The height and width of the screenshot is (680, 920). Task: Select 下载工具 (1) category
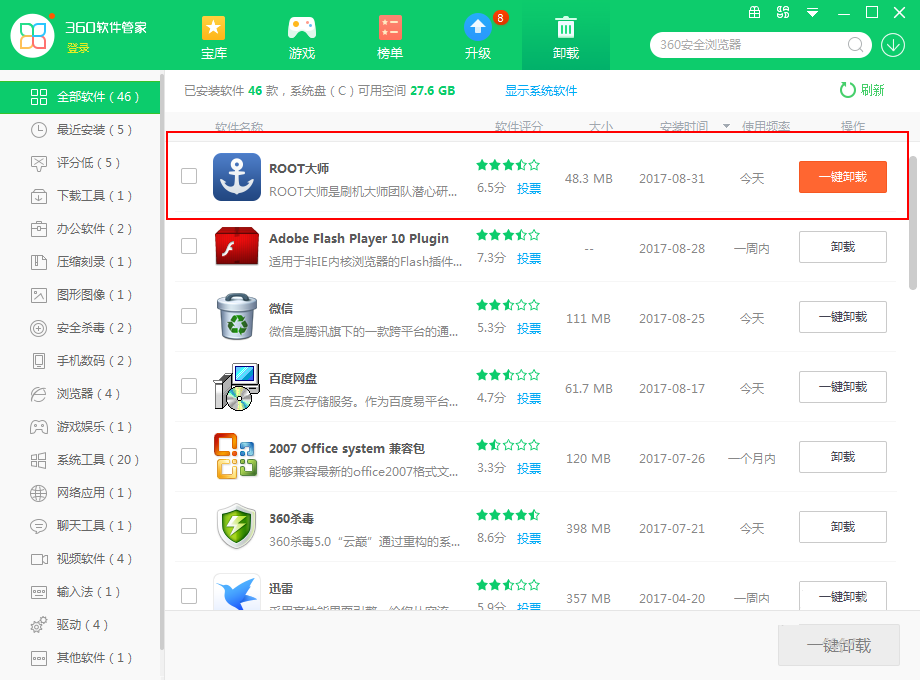[80, 196]
